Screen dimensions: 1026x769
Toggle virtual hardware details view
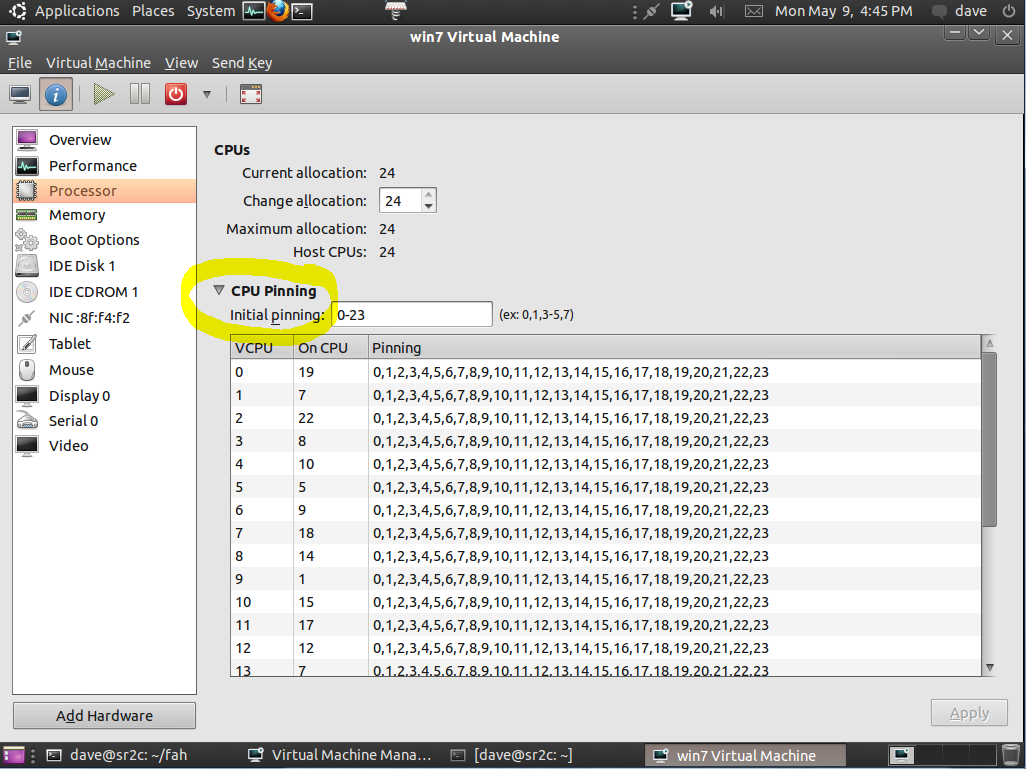[56, 94]
